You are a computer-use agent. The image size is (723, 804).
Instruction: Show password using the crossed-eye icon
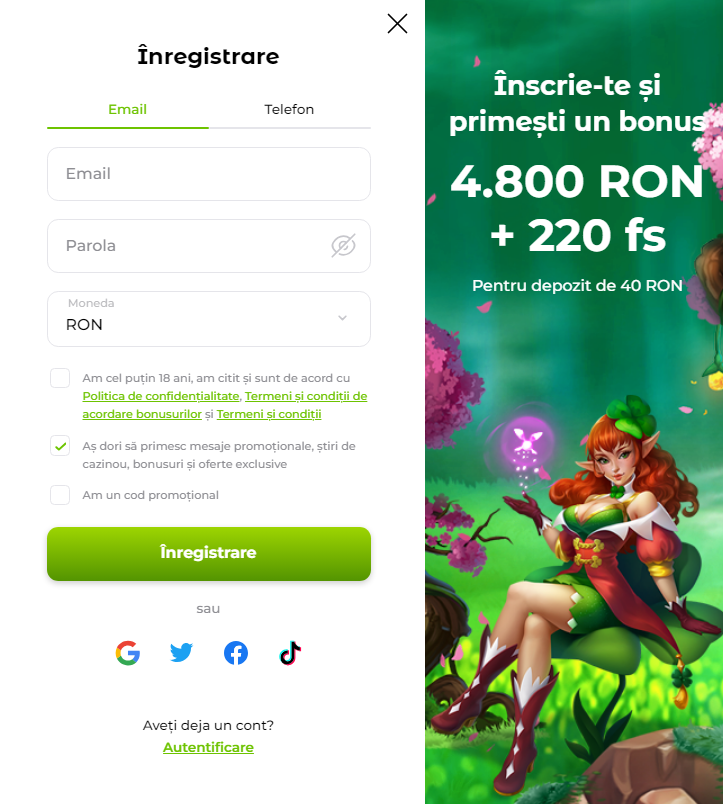343,246
